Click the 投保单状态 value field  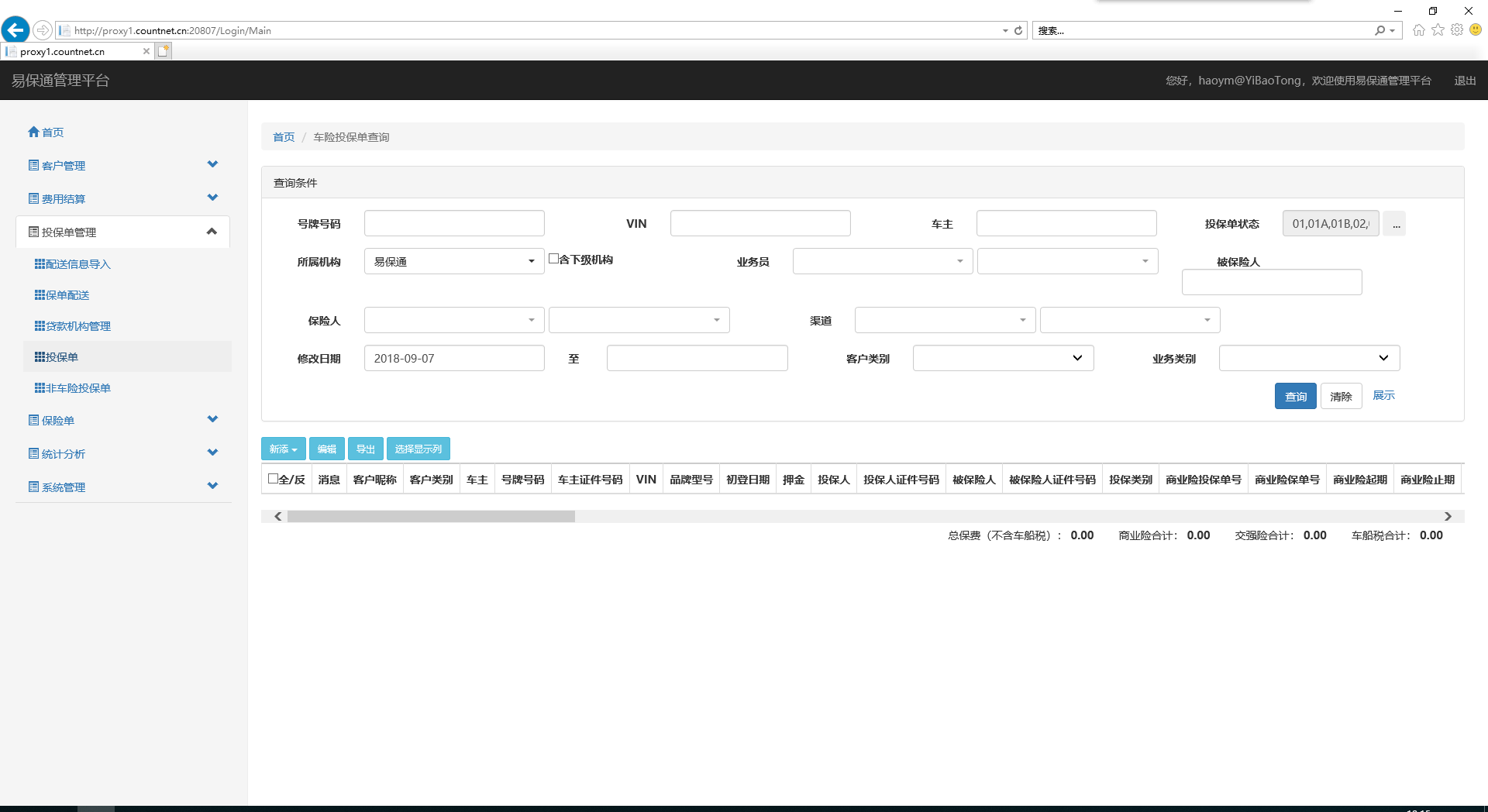point(1331,223)
